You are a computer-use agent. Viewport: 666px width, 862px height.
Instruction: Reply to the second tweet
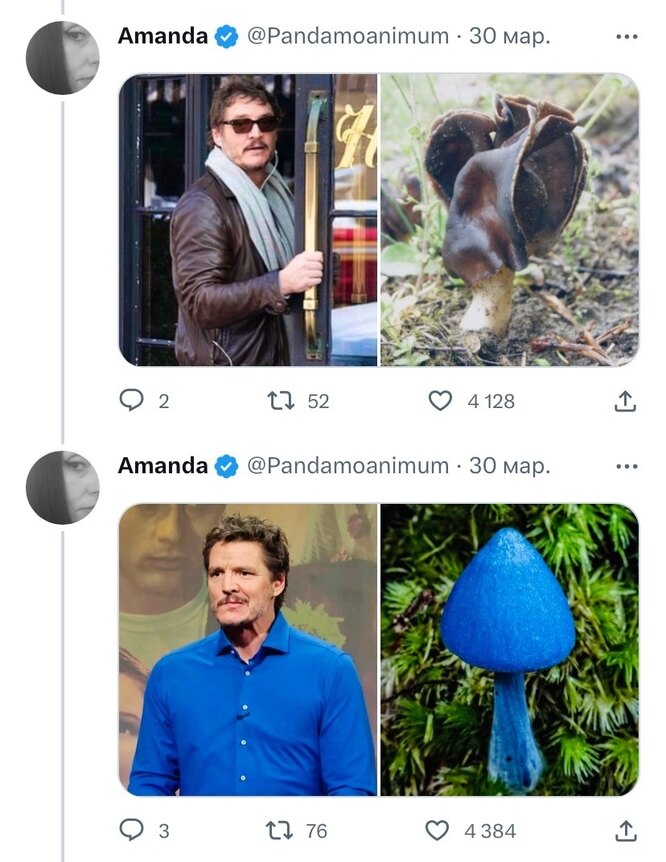coord(132,830)
